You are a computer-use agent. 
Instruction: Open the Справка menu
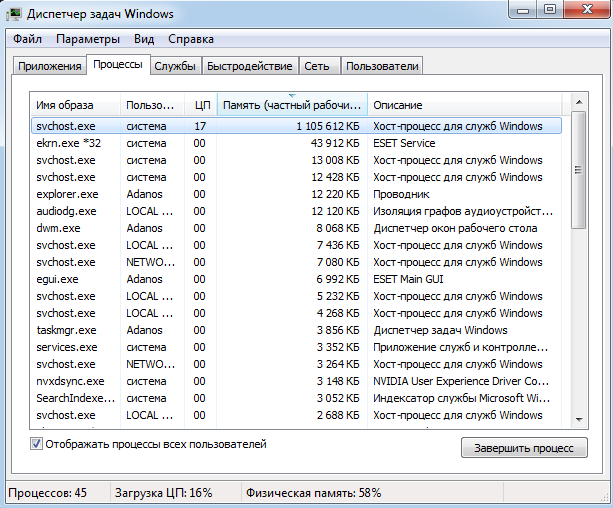190,40
